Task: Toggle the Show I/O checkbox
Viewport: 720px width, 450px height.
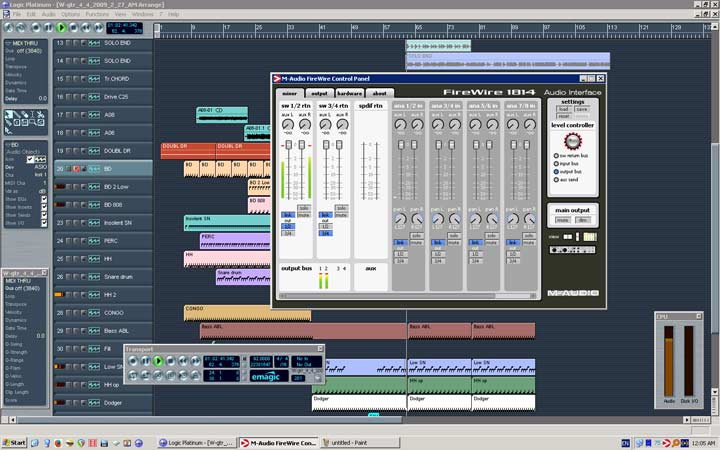Action: (44, 223)
